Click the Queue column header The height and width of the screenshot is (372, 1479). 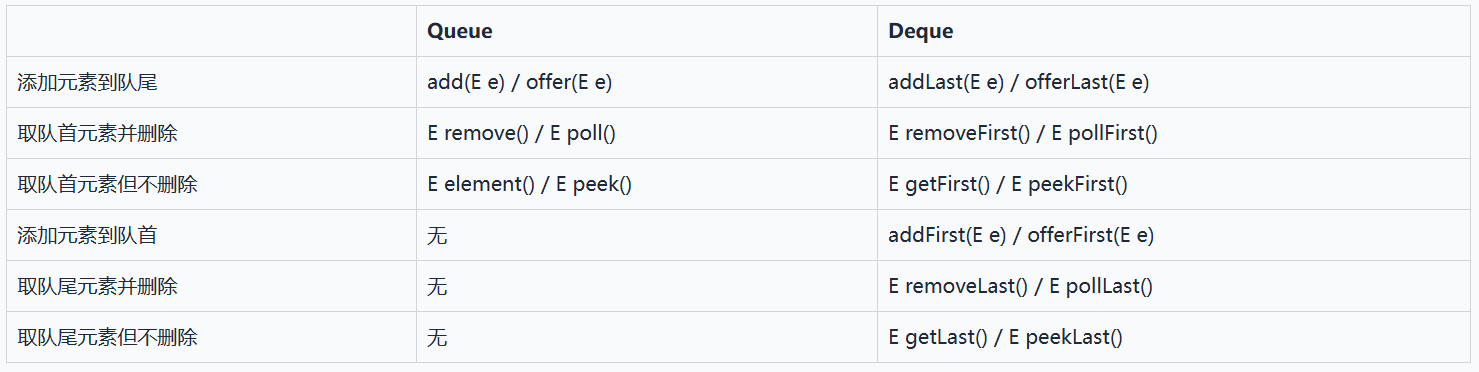click(647, 31)
